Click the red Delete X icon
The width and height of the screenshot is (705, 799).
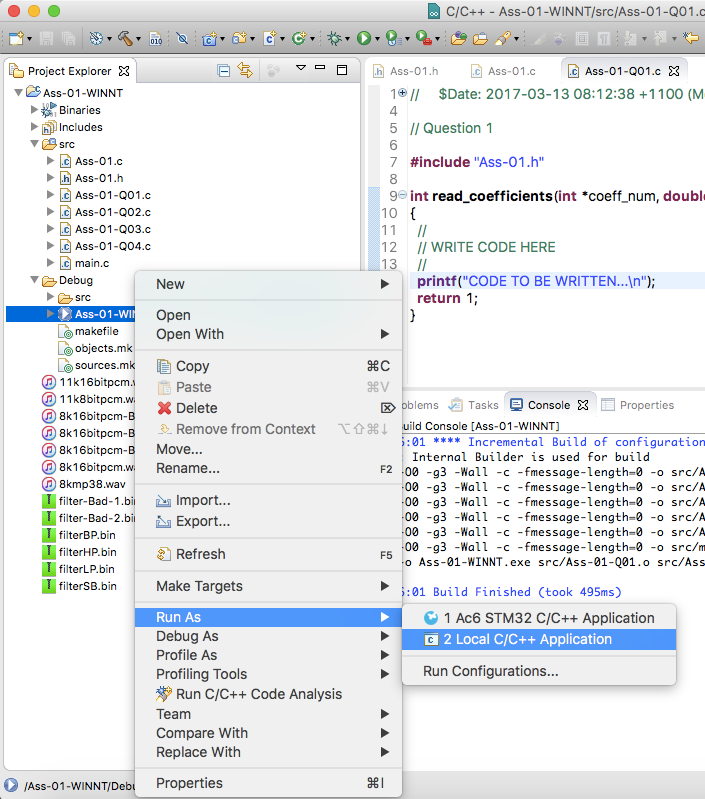(165, 408)
